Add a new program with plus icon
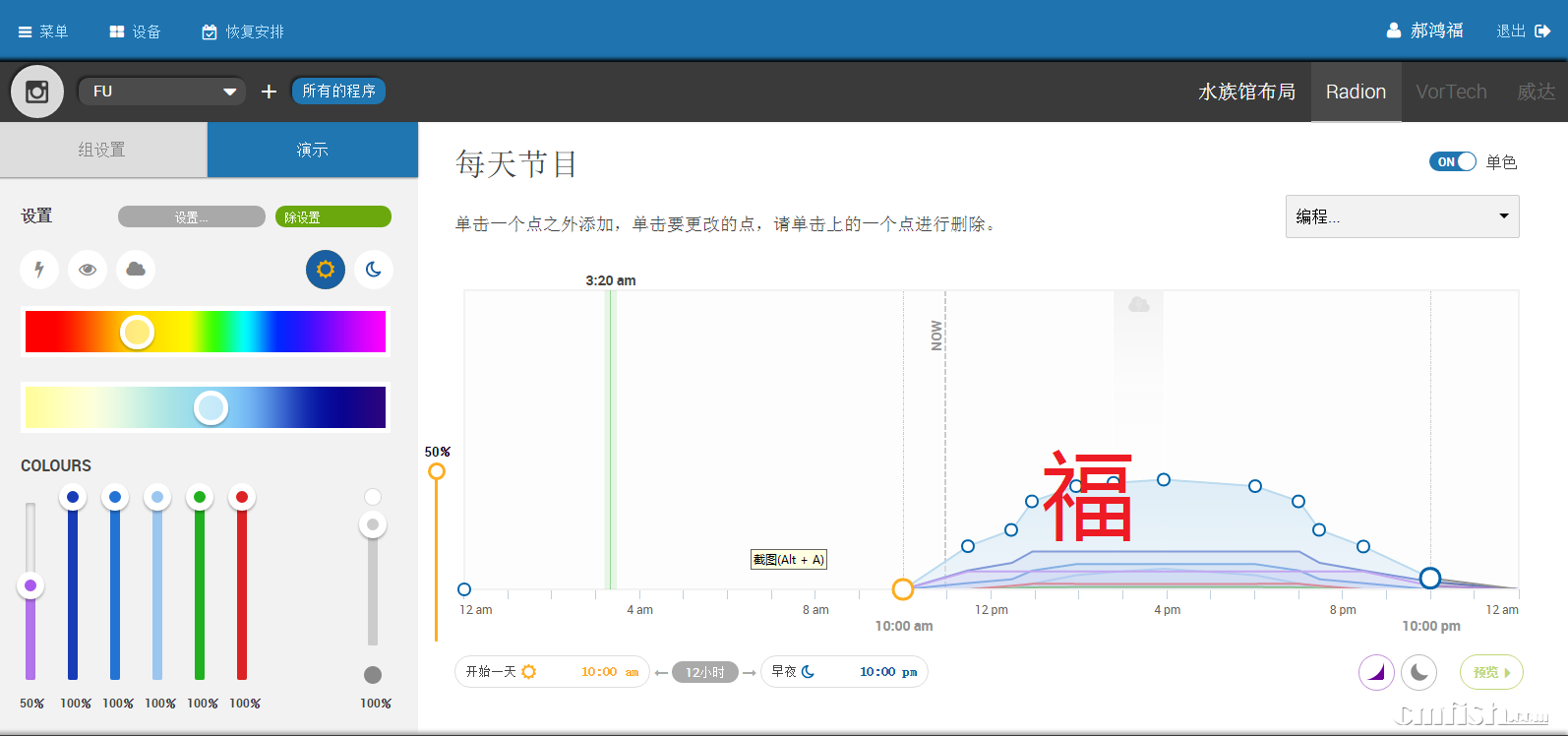The width and height of the screenshot is (1568, 736). [269, 92]
